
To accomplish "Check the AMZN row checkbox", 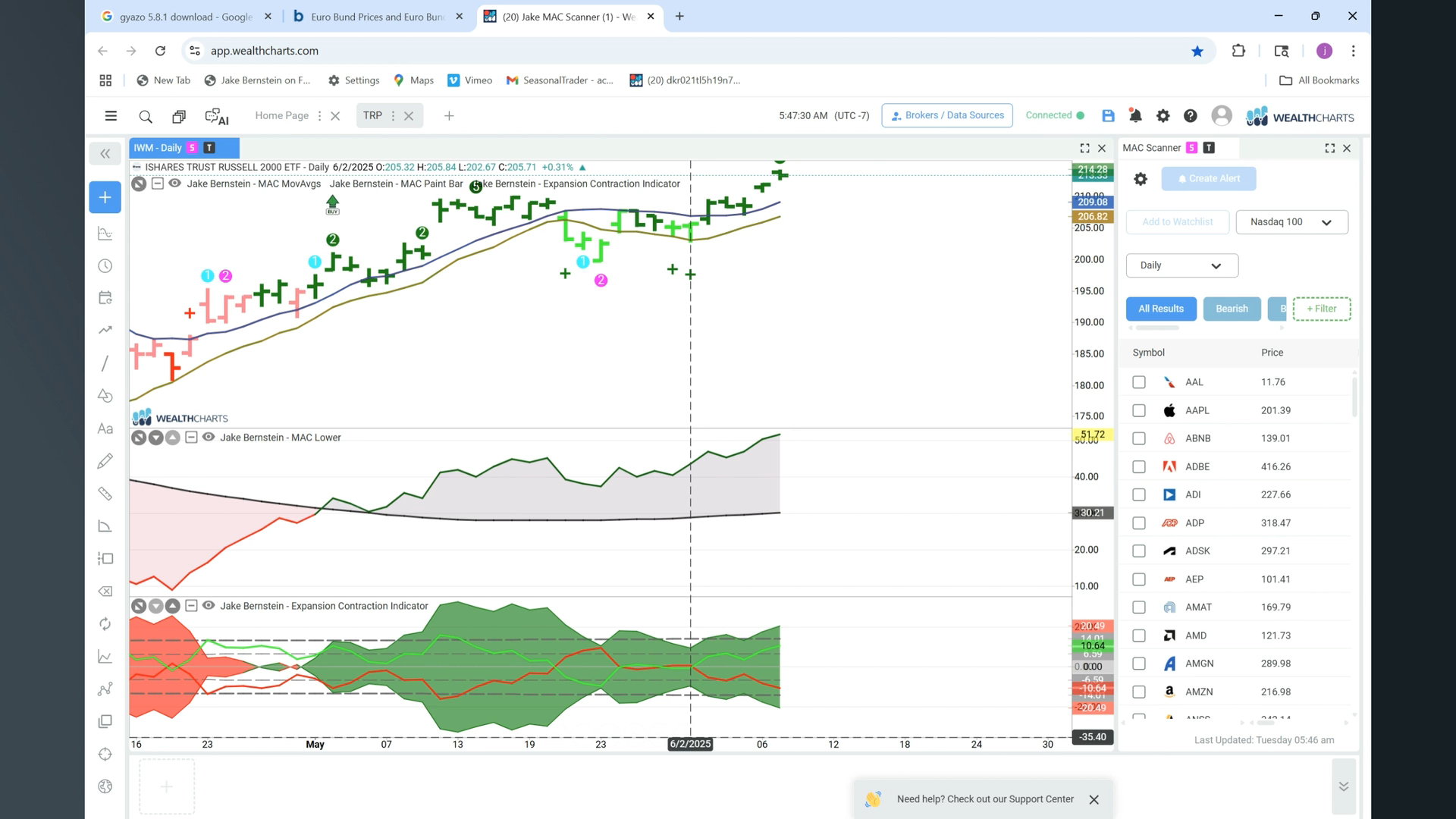I will [1139, 692].
